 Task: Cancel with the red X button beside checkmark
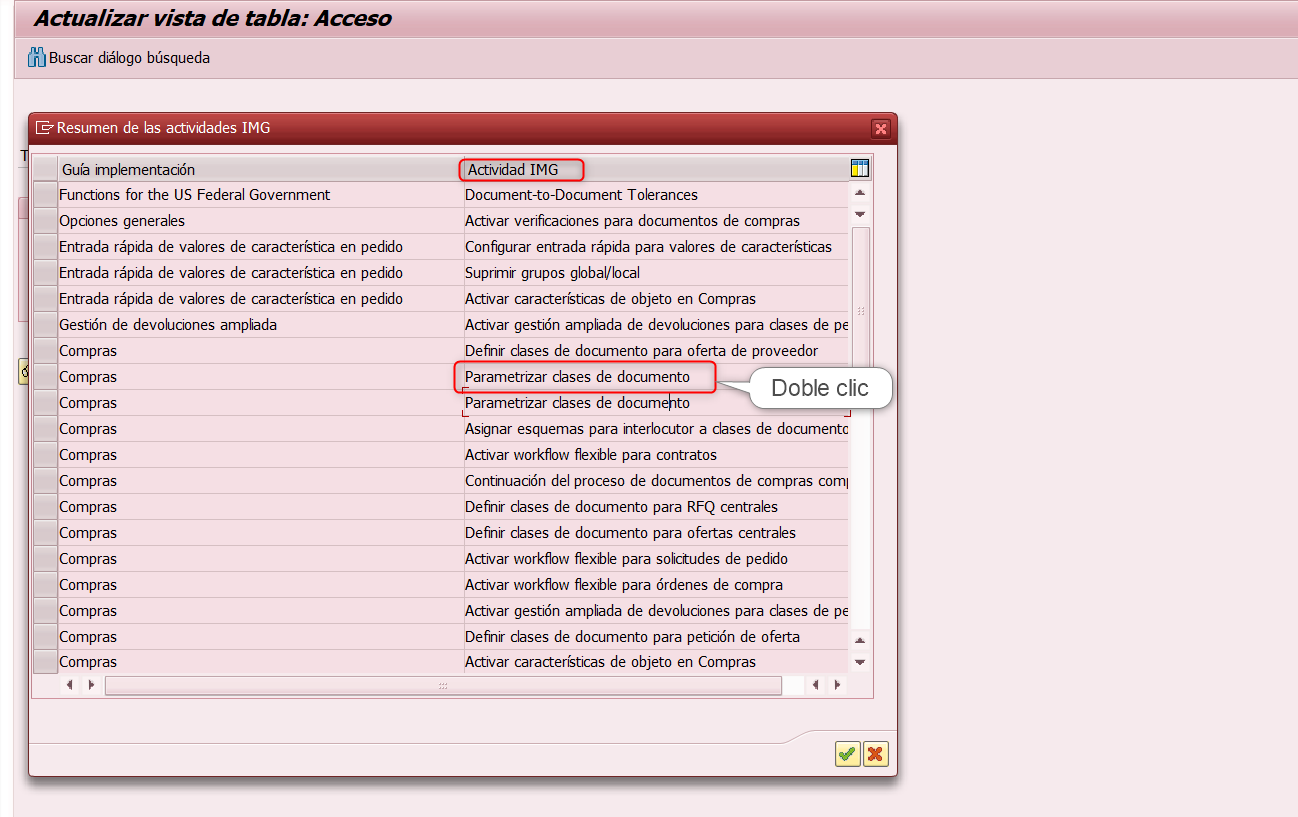[876, 755]
